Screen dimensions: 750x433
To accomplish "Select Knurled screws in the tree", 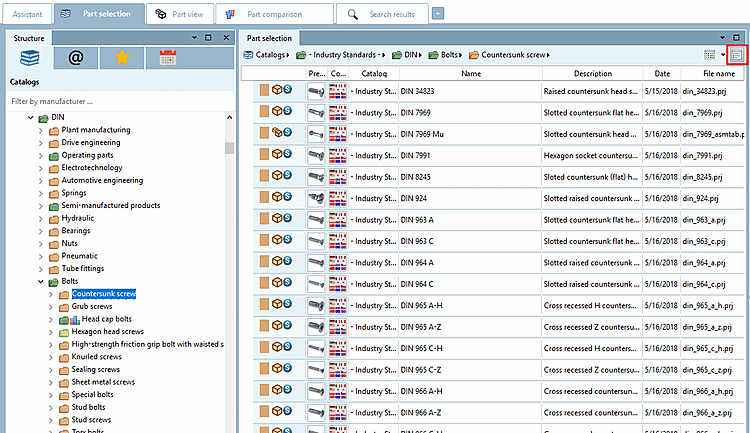I will (x=97, y=357).
